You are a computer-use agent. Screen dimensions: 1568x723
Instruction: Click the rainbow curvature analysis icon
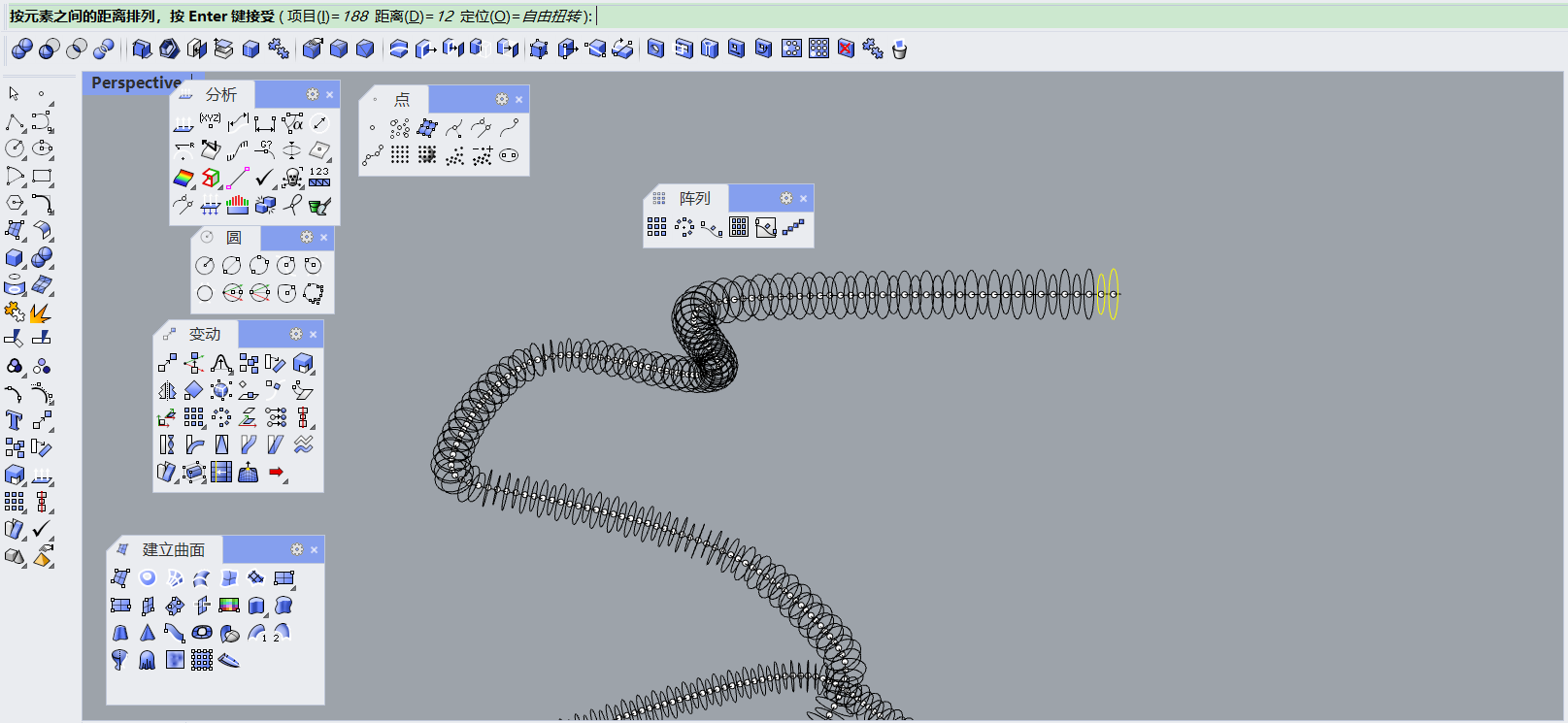coord(183,178)
